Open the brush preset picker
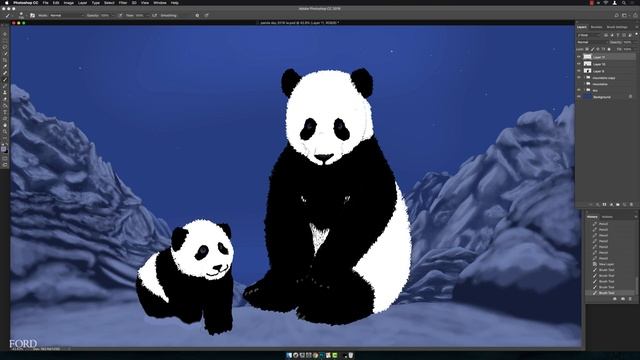Screen dimensions: 640x360 21,16
